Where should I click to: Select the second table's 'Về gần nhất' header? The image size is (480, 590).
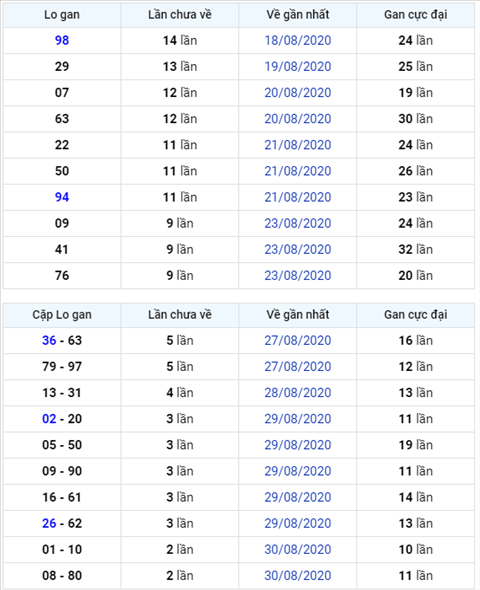pos(298,315)
